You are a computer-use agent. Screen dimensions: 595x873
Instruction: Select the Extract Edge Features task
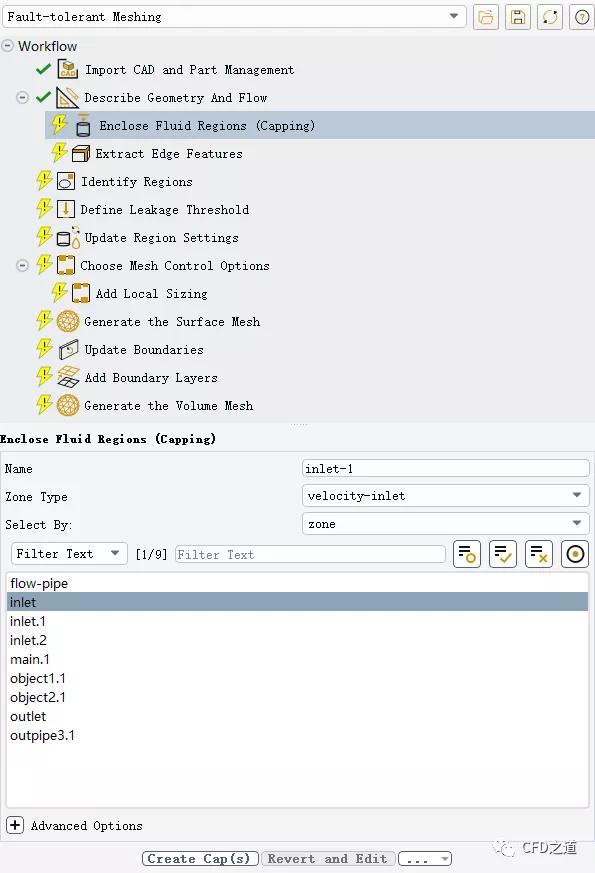pyautogui.click(x=169, y=154)
